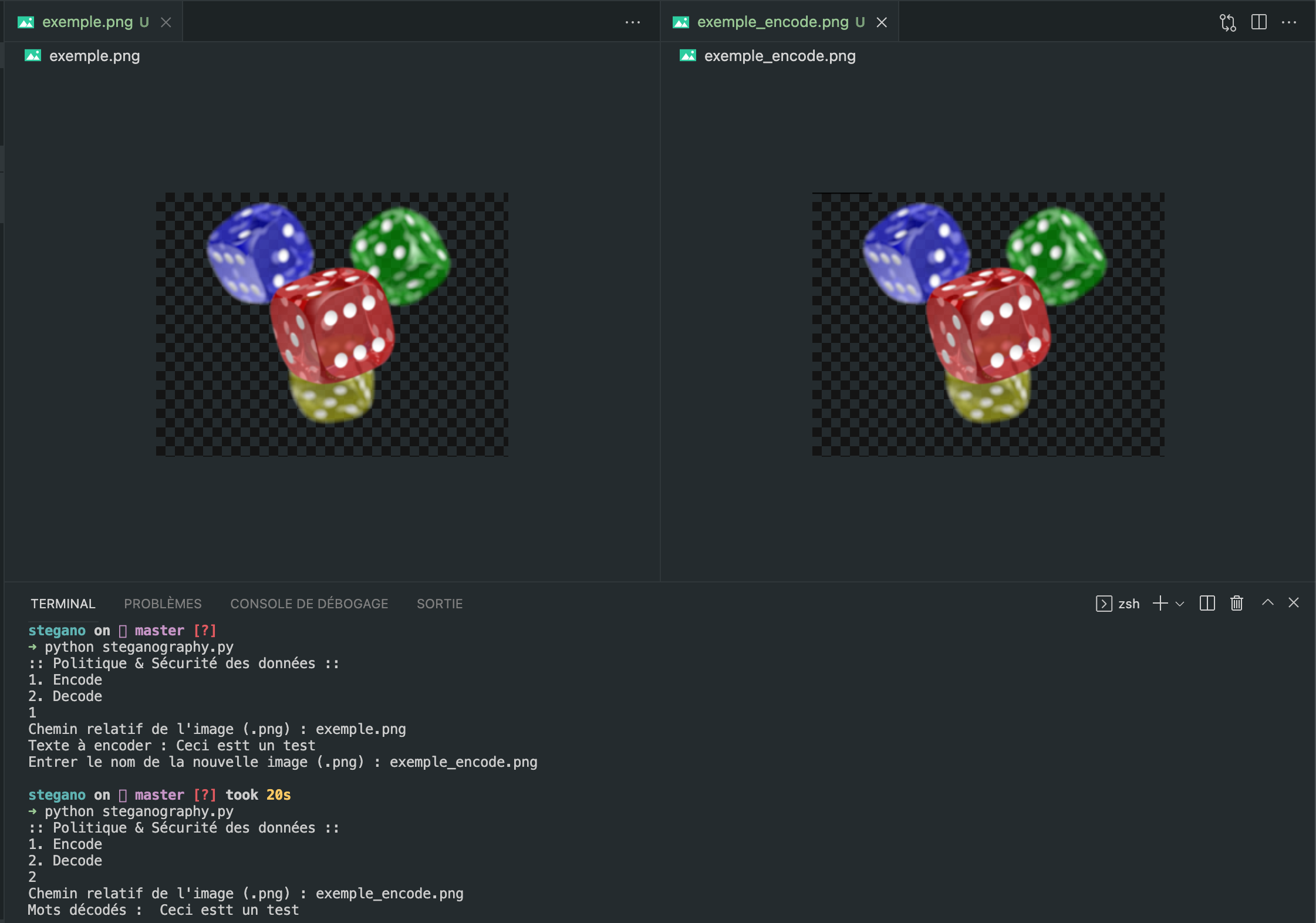Viewport: 1316px width, 923px height.
Task: Split the right editor with split icon
Action: tap(1259, 22)
